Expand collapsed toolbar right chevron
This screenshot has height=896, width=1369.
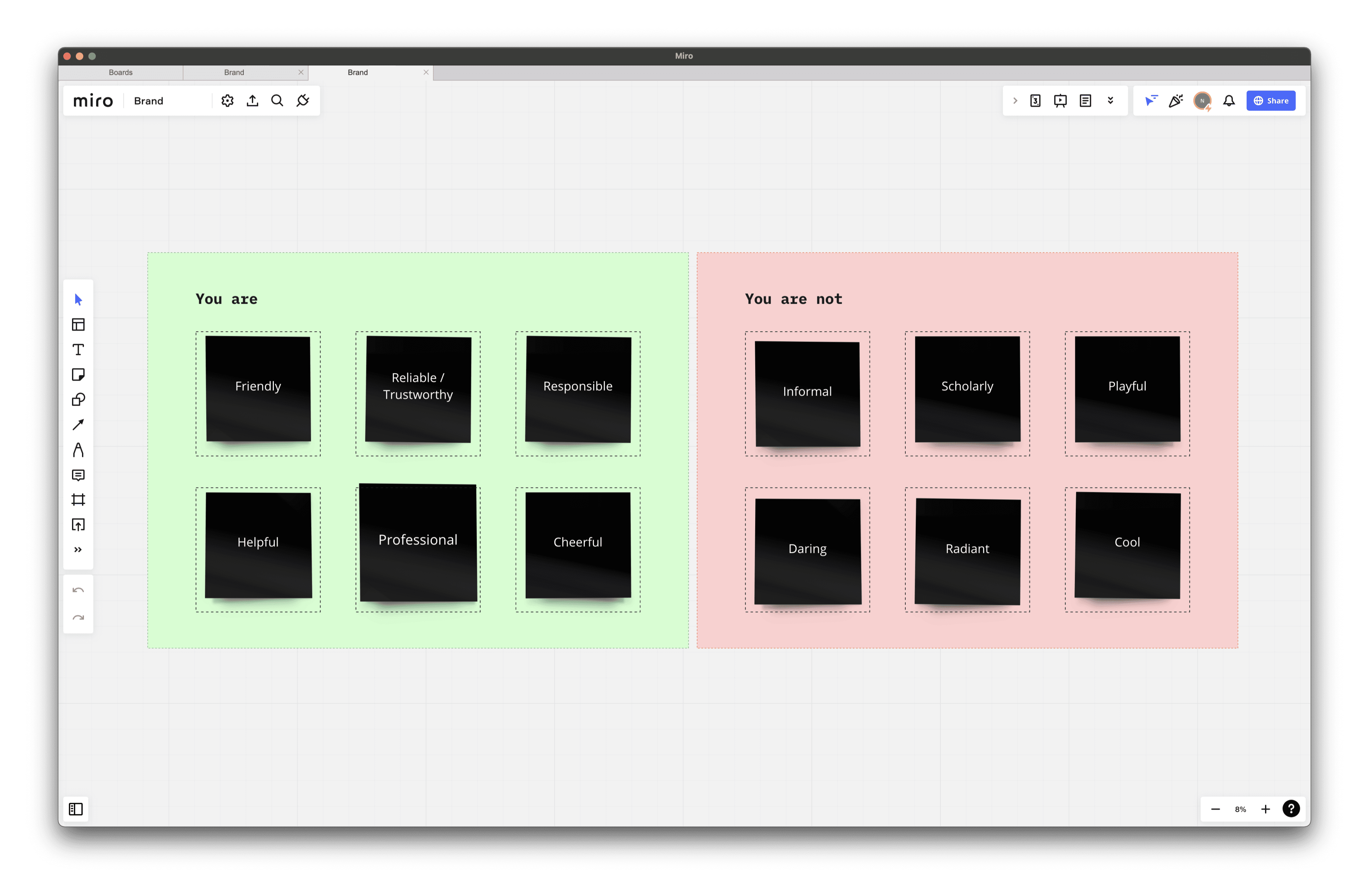tap(1015, 101)
